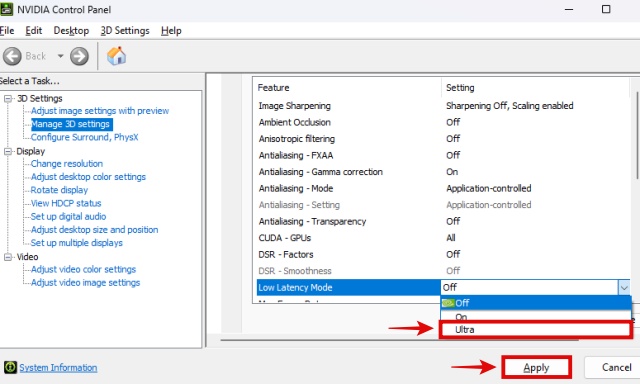The image size is (640, 384).
Task: Open System Information link
Action: tap(58, 368)
